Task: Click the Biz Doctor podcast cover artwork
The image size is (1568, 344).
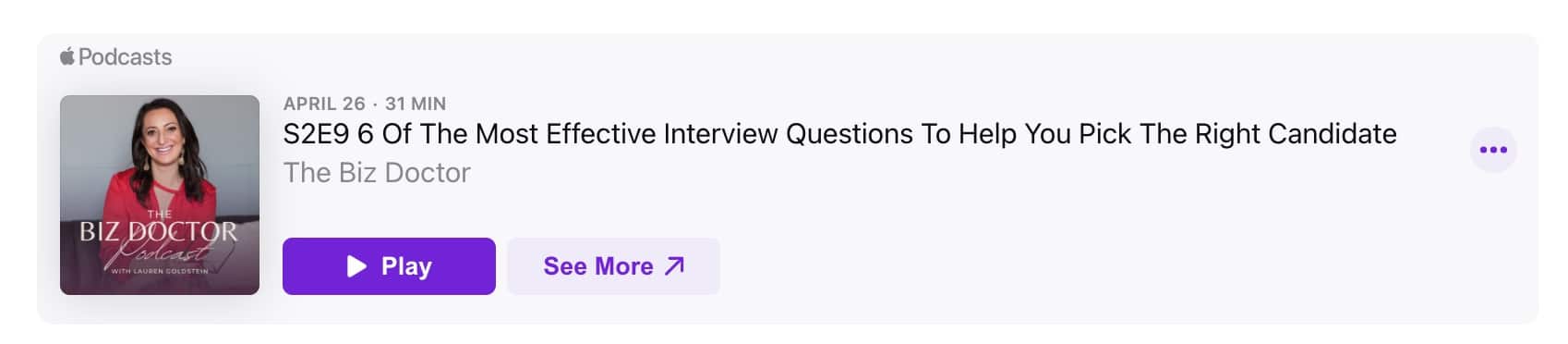Action: coord(160,195)
